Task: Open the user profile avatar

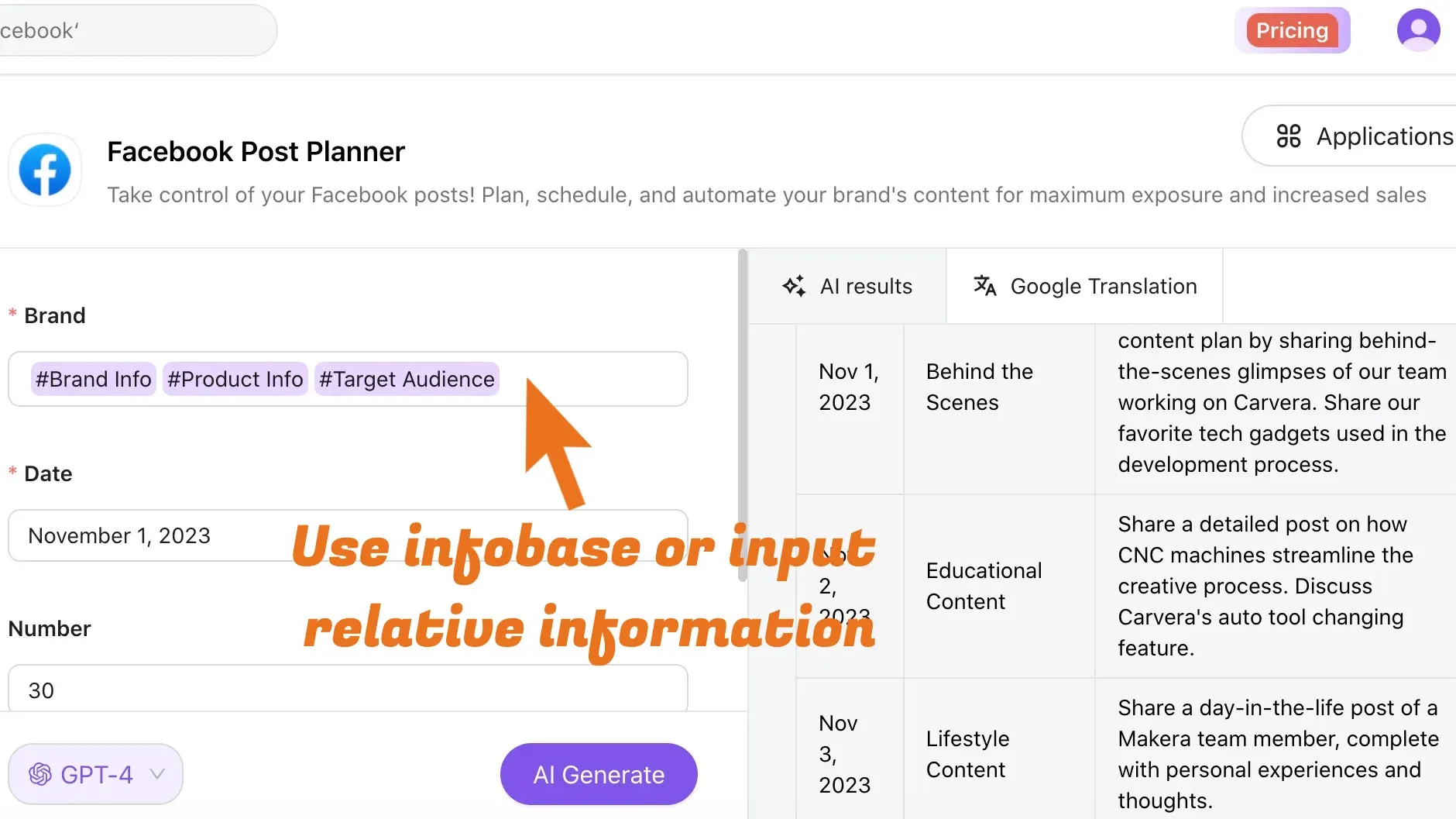Action: point(1418,30)
